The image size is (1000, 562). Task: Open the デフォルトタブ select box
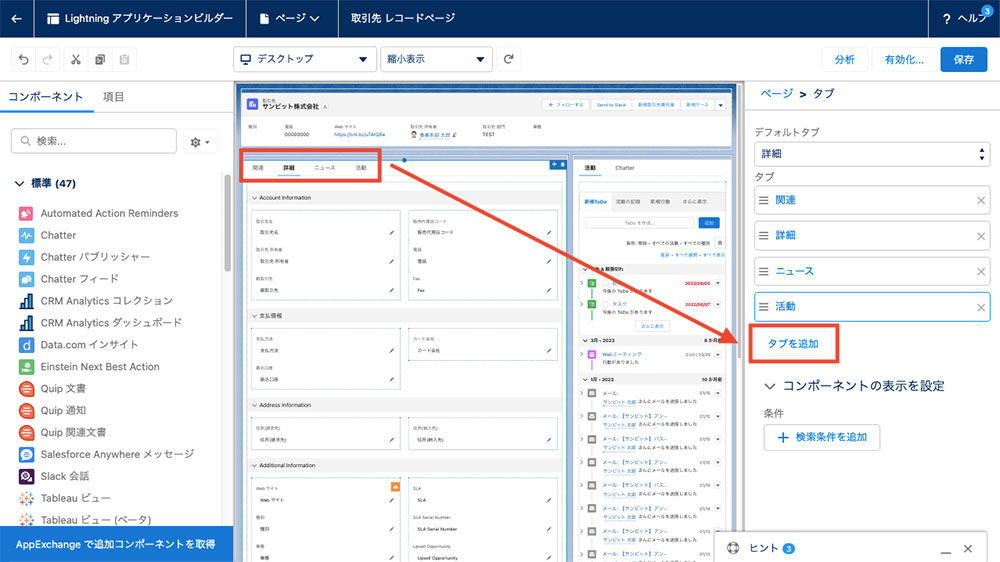coord(872,154)
